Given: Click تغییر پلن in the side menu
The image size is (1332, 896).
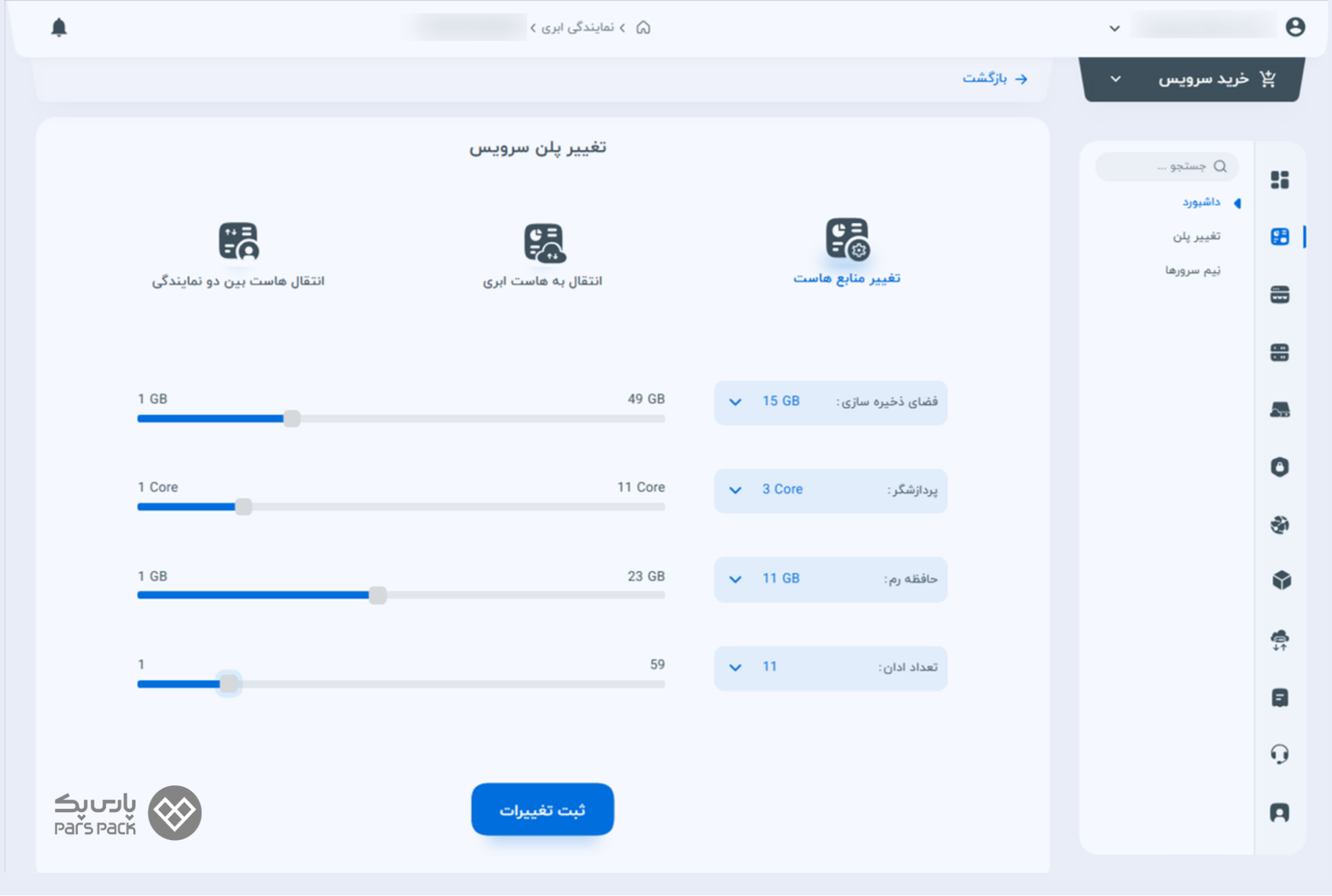Looking at the screenshot, I should pyautogui.click(x=1196, y=236).
